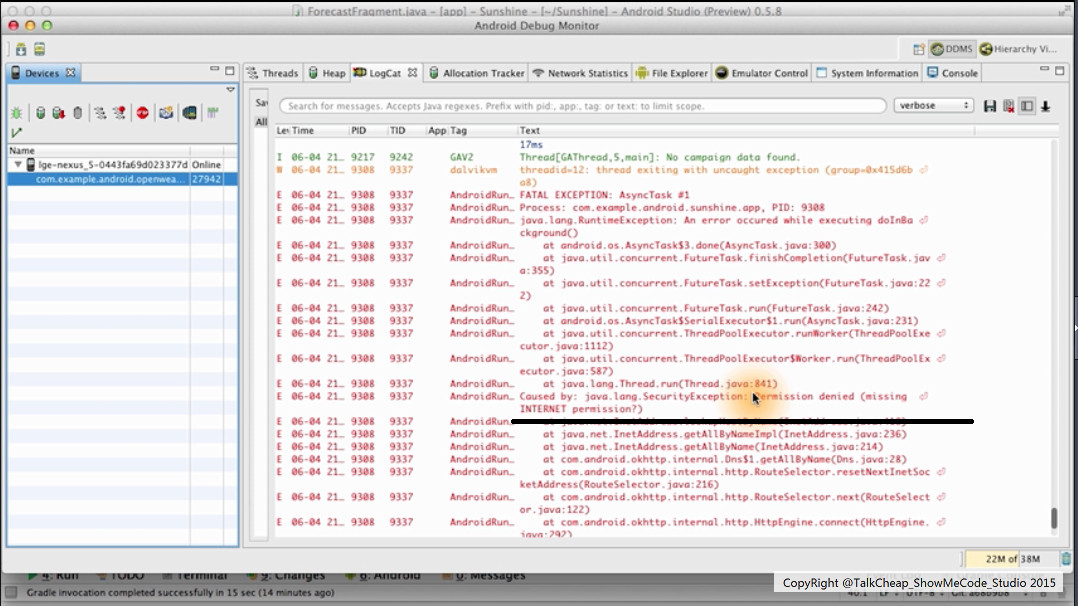Click the PID column header
This screenshot has width=1078, height=606.
tap(366, 130)
